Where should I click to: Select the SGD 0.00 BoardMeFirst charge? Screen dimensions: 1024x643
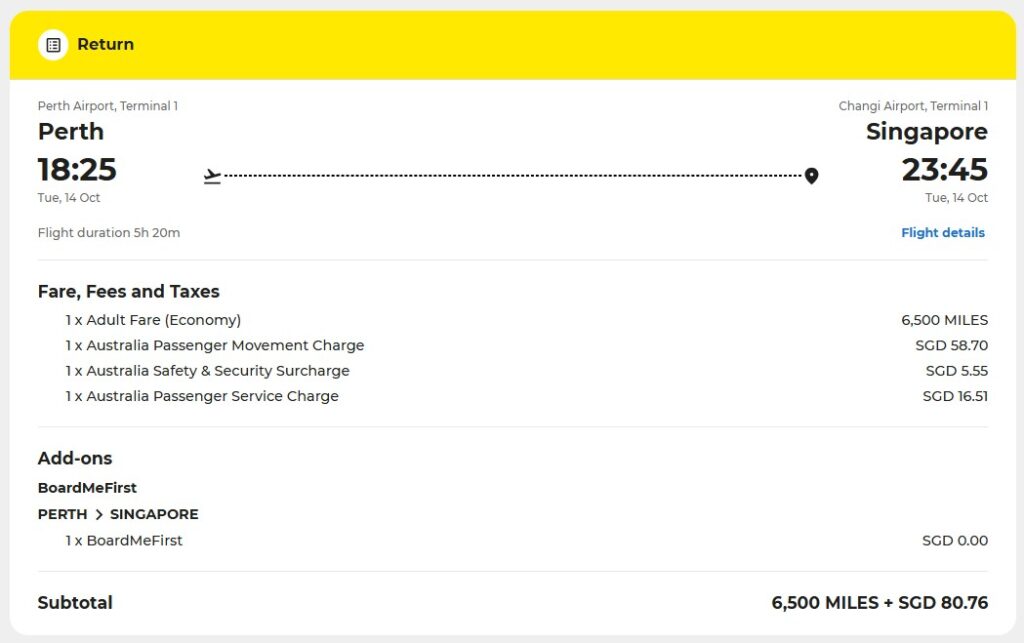coord(954,540)
